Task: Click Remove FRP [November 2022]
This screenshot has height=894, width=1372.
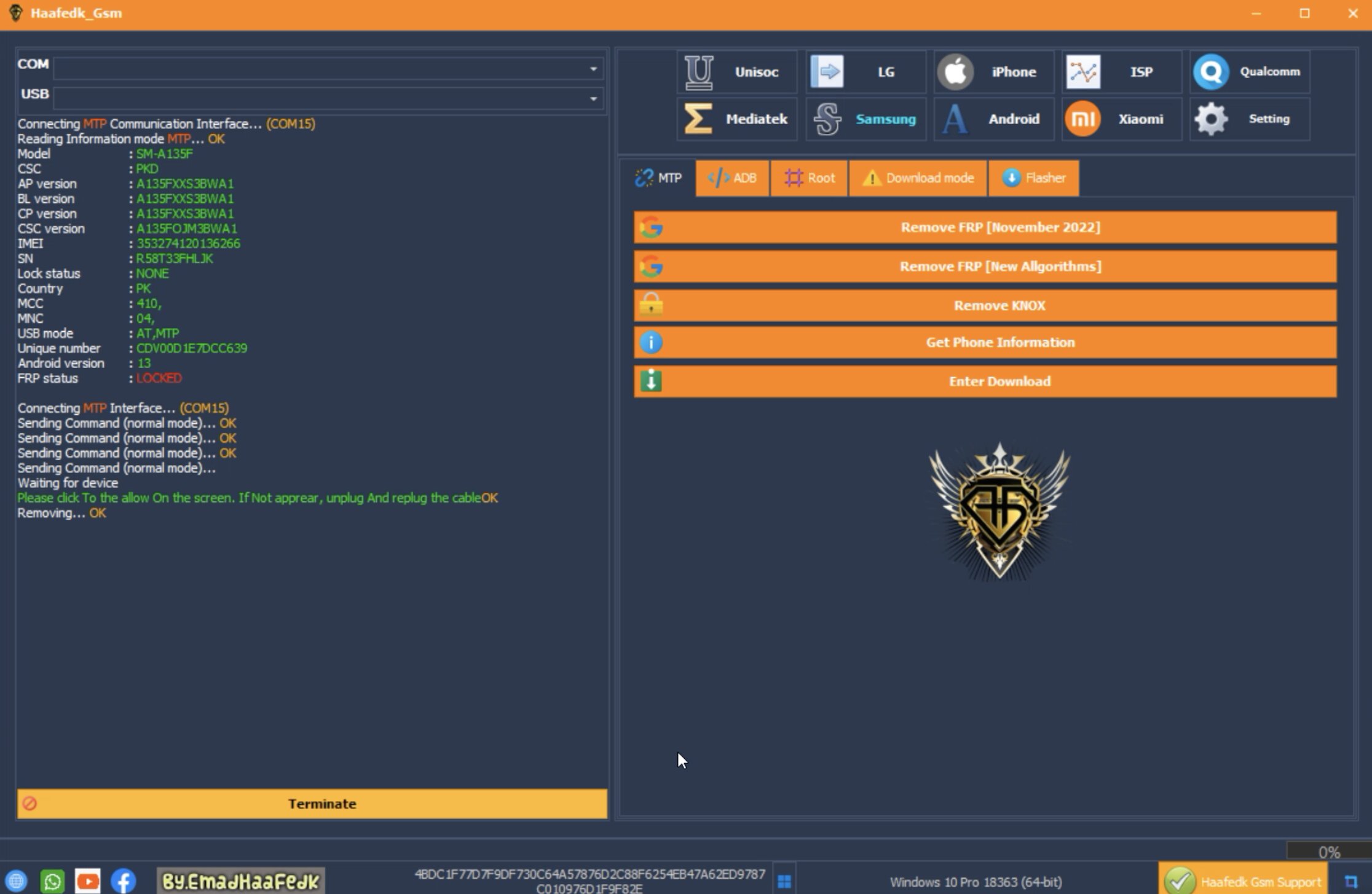Action: click(985, 227)
